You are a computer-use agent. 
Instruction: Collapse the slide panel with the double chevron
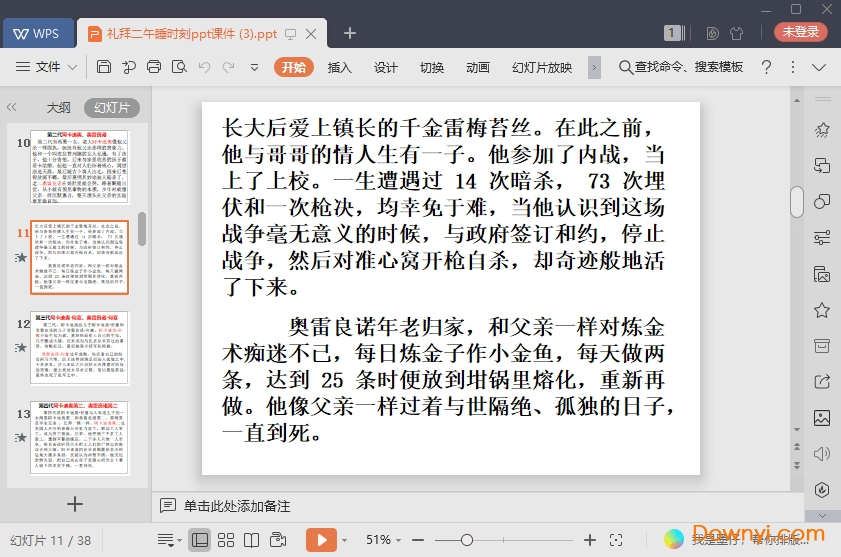pyautogui.click(x=12, y=107)
